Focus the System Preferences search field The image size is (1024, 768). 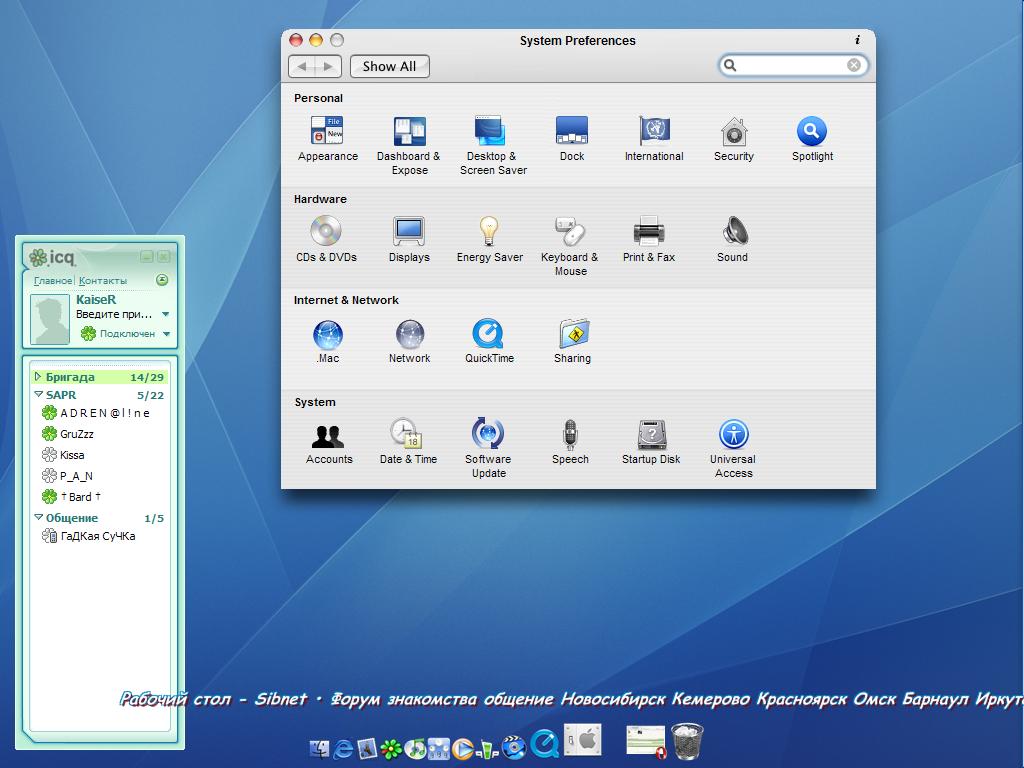click(793, 65)
